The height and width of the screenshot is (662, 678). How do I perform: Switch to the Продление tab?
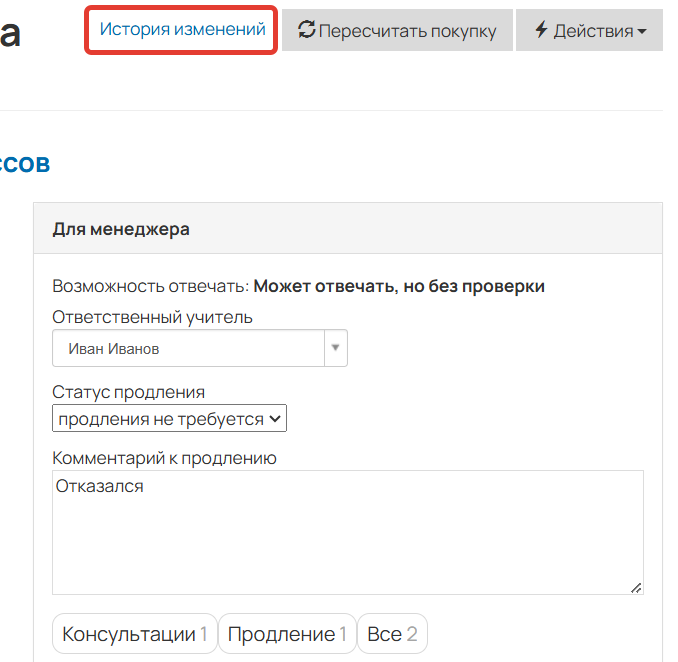(x=287, y=634)
